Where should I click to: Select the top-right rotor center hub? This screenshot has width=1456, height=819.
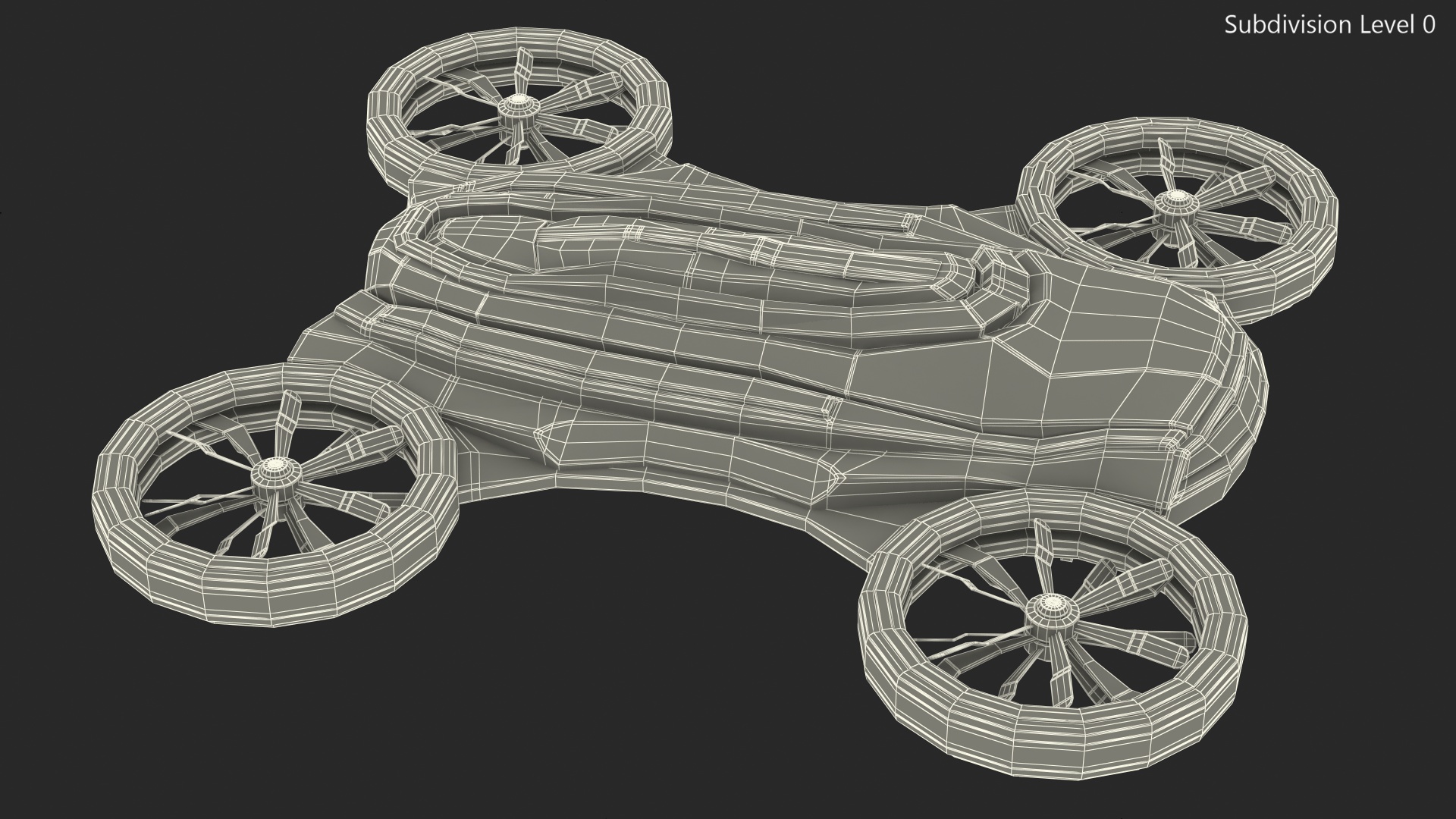pos(1175,199)
